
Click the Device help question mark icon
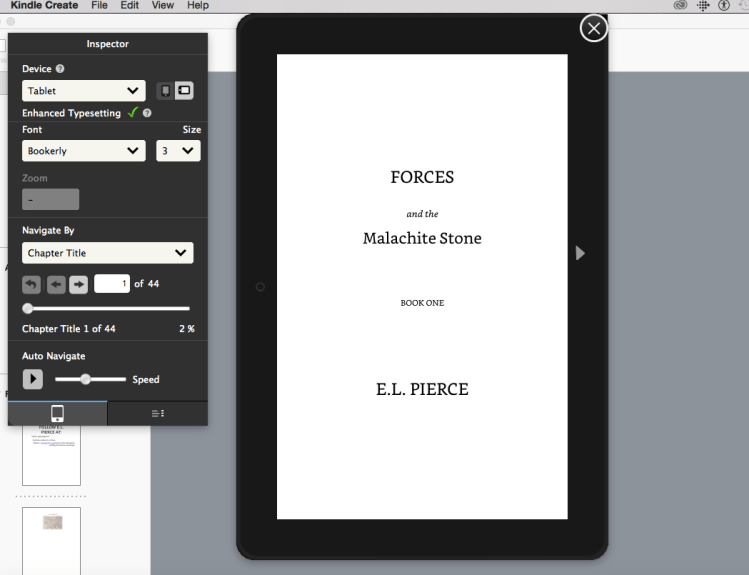pos(60,68)
